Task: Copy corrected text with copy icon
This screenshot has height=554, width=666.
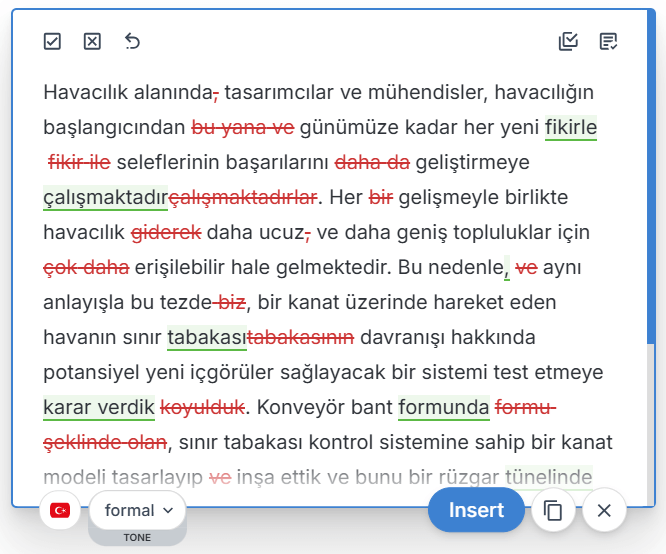Action: pyautogui.click(x=553, y=511)
